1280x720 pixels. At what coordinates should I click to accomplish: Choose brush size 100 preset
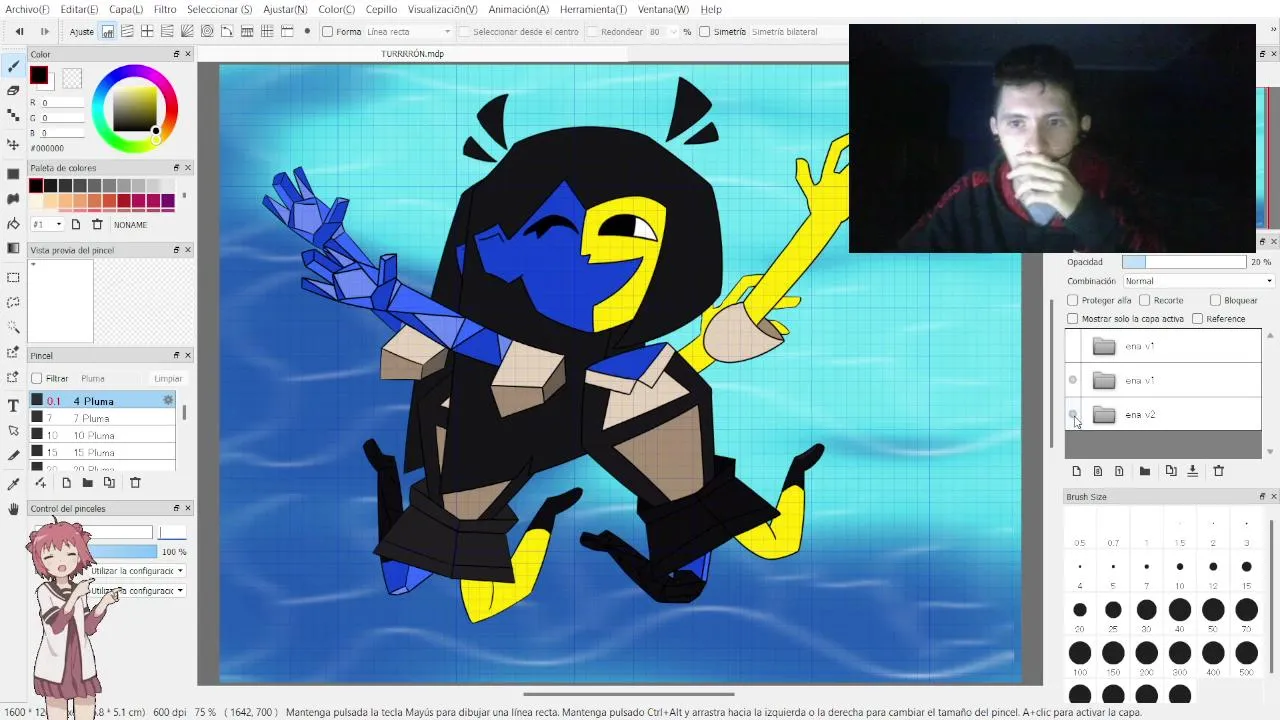(1080, 653)
